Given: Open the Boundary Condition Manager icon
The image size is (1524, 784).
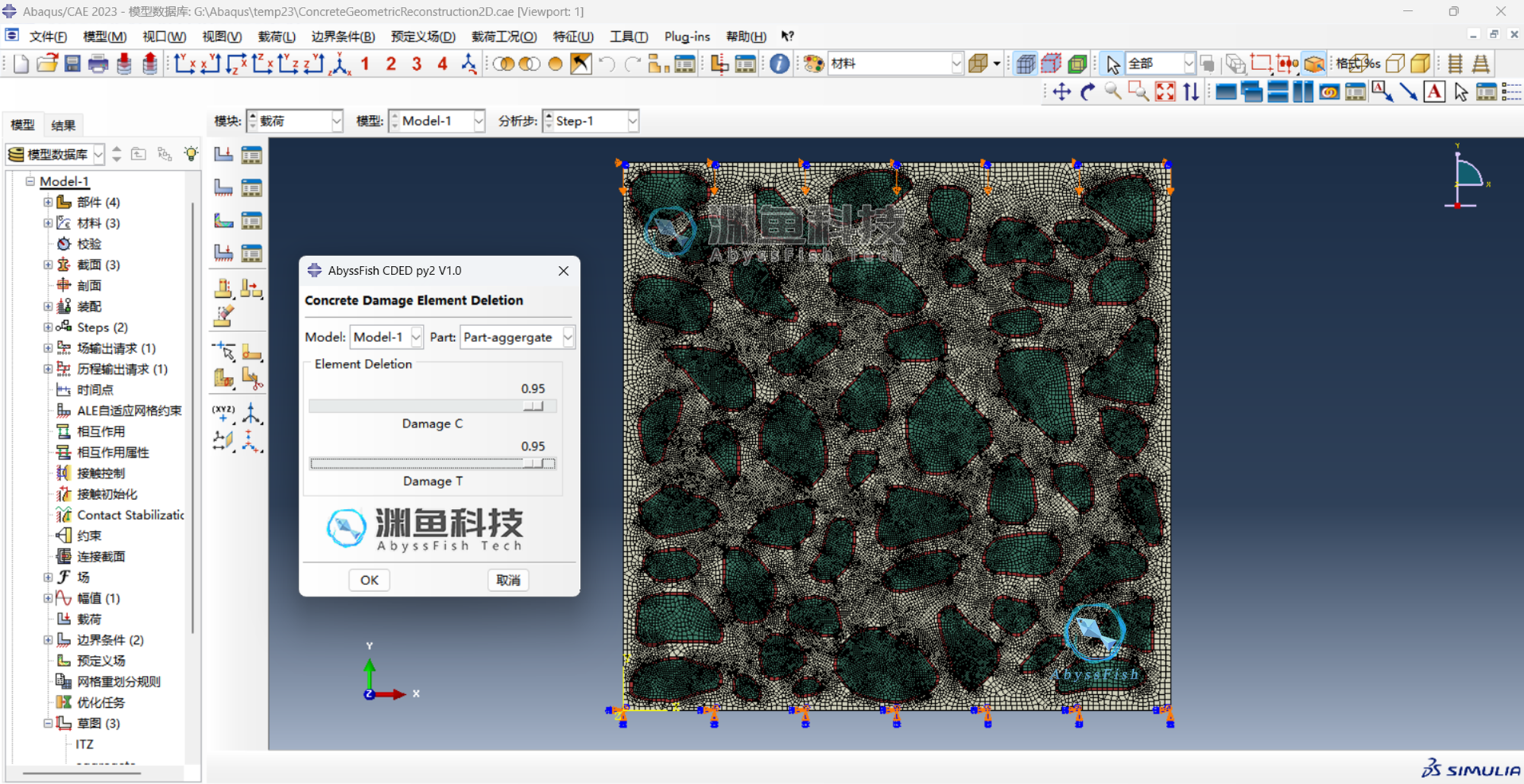Looking at the screenshot, I should (x=251, y=187).
